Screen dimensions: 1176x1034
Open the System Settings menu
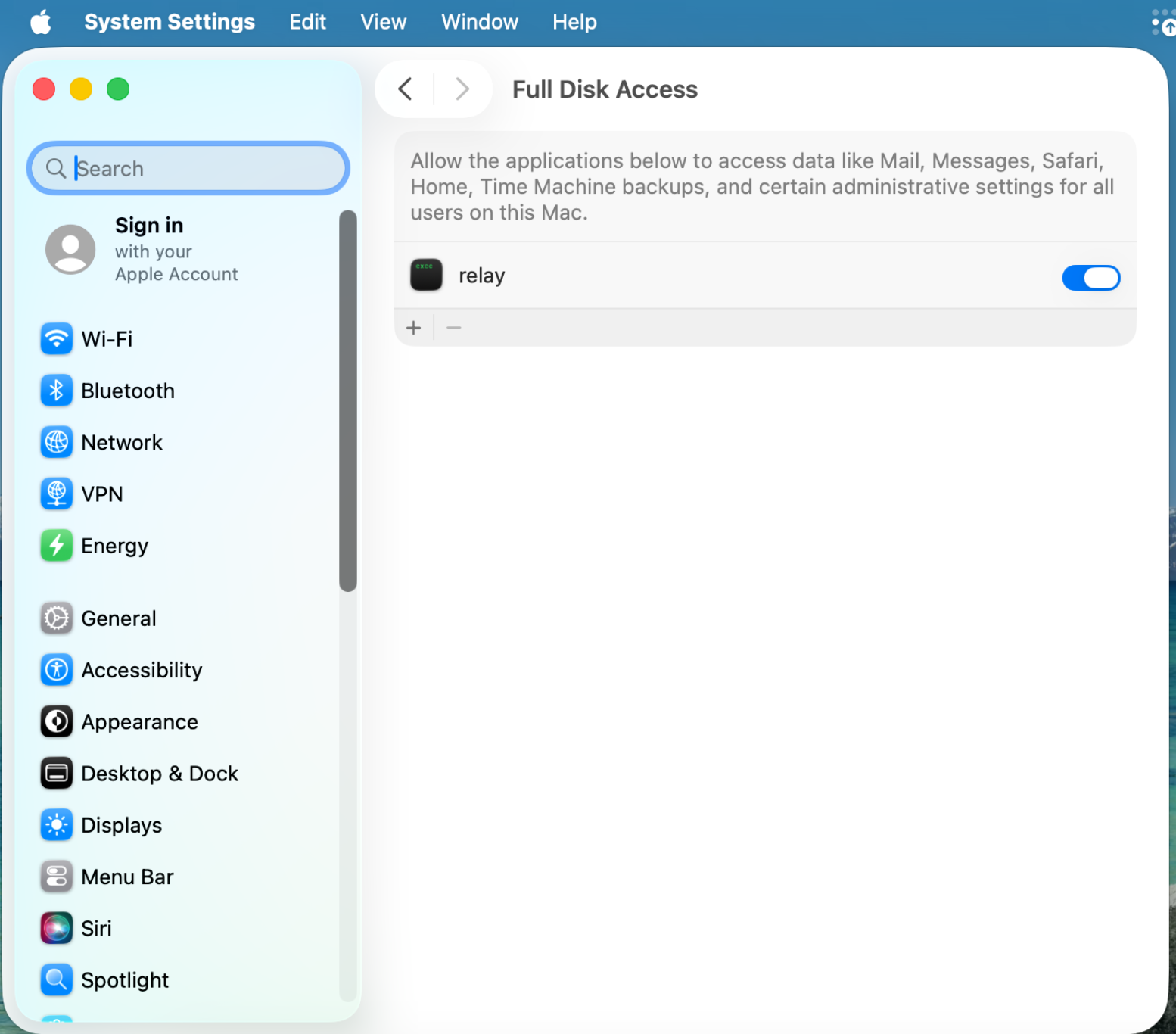pyautogui.click(x=170, y=22)
